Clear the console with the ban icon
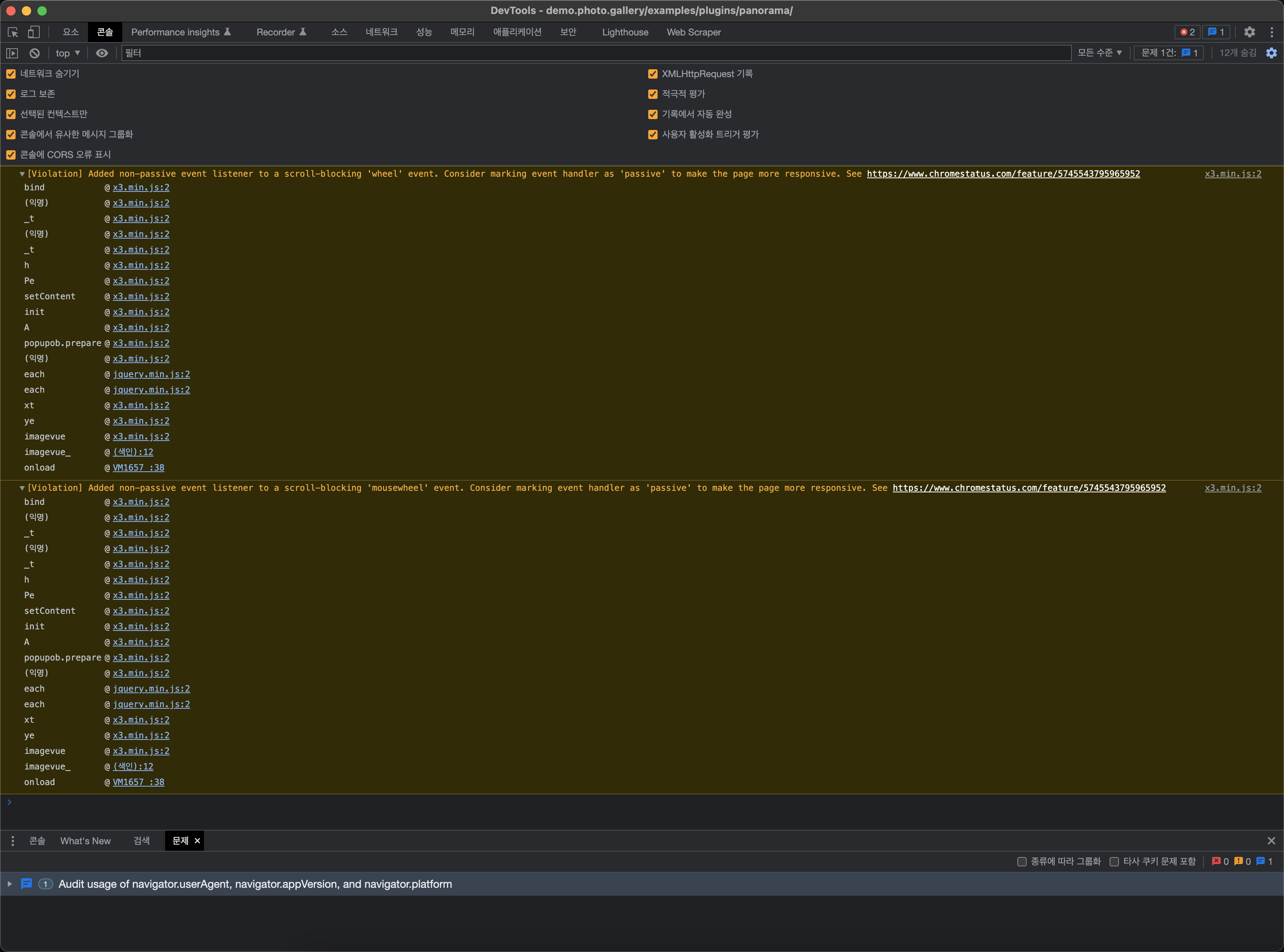The width and height of the screenshot is (1284, 952). (35, 53)
